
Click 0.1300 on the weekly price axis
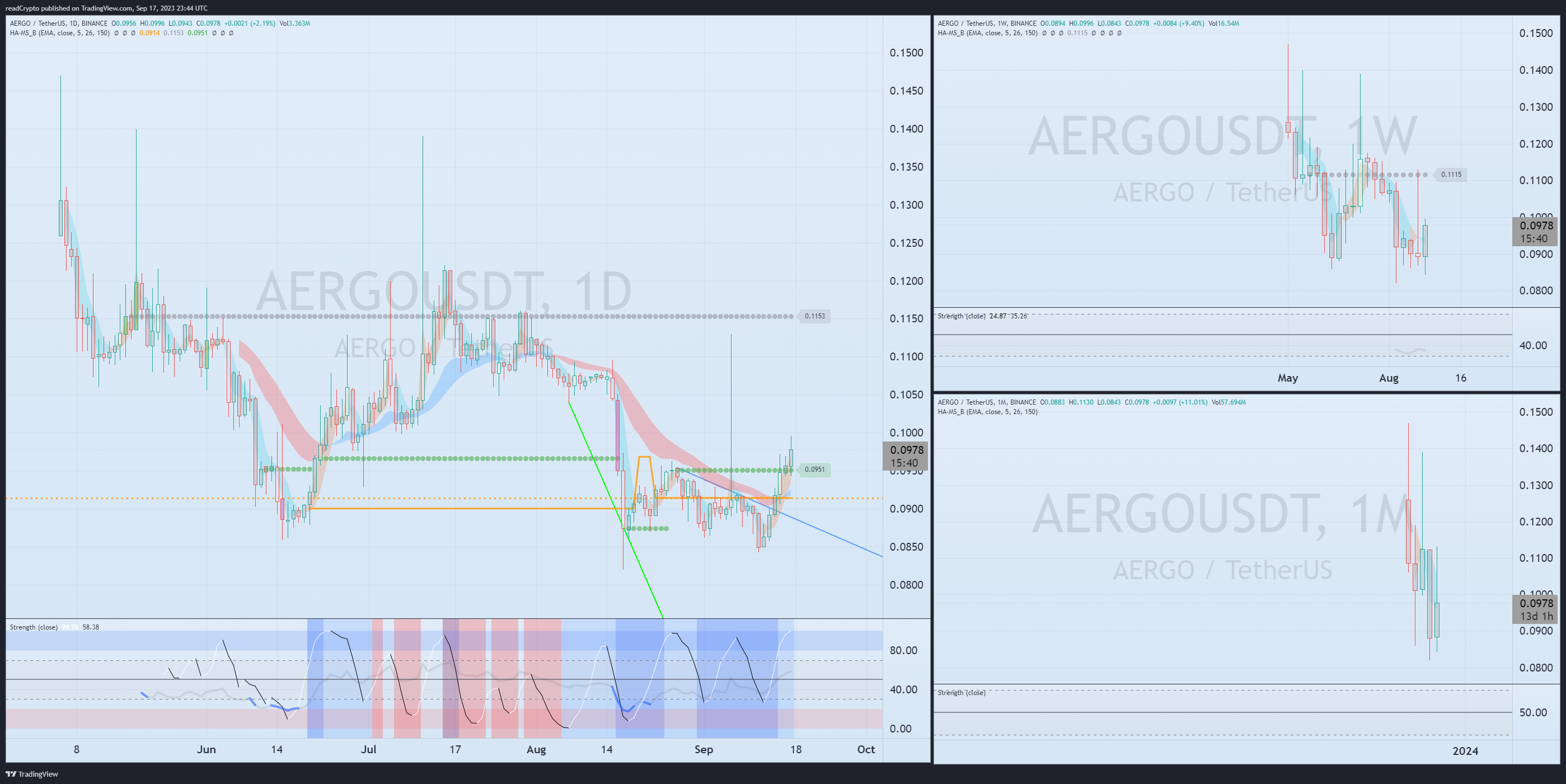[1536, 107]
